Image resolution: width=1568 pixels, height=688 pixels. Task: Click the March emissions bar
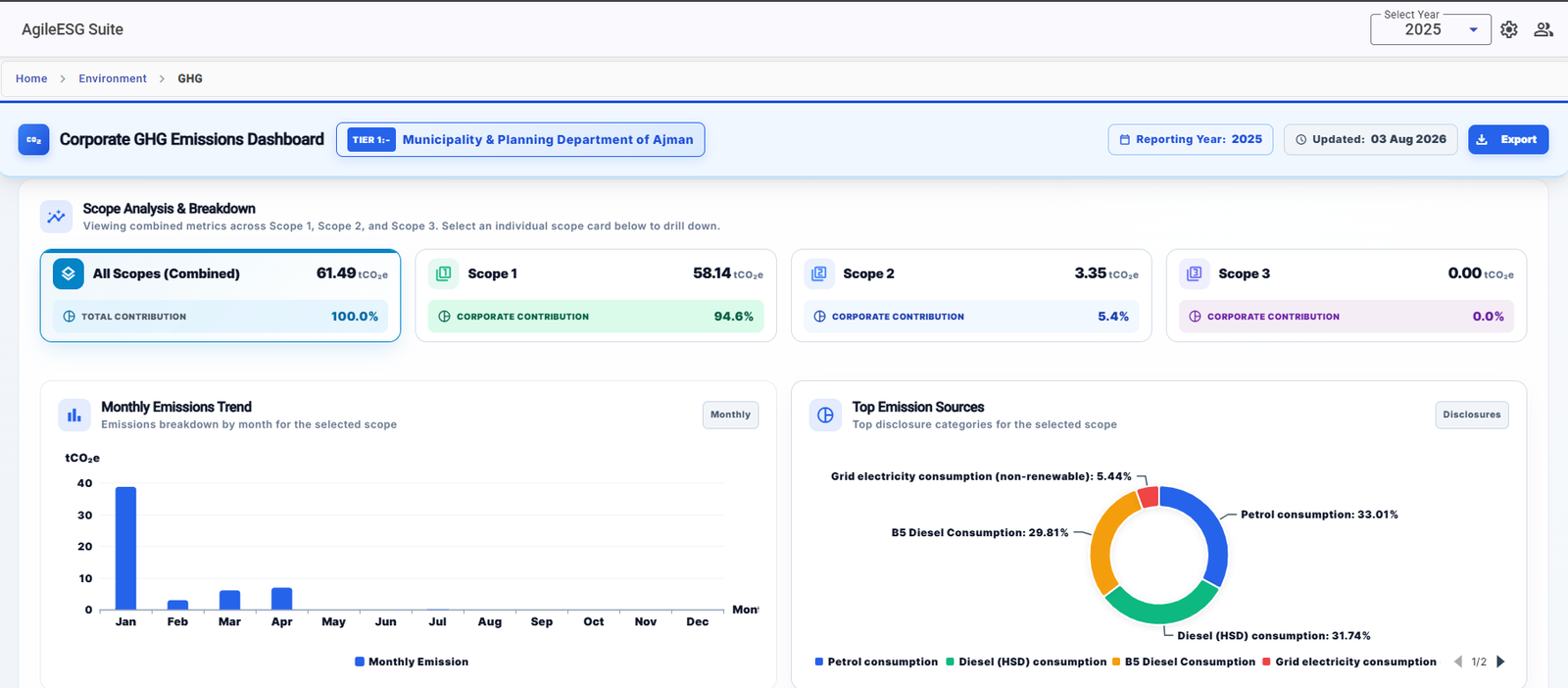point(229,600)
